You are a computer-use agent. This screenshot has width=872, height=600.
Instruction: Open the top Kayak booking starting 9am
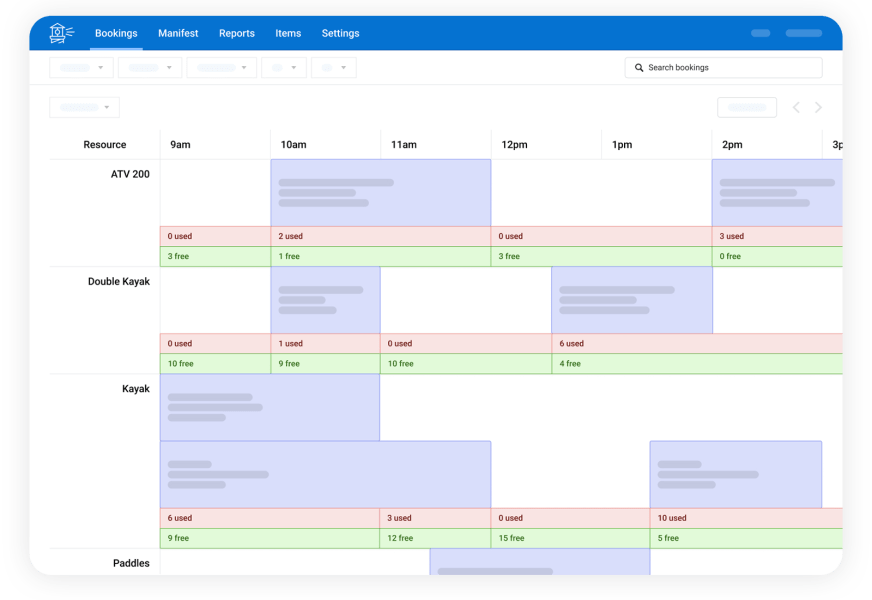[270, 408]
